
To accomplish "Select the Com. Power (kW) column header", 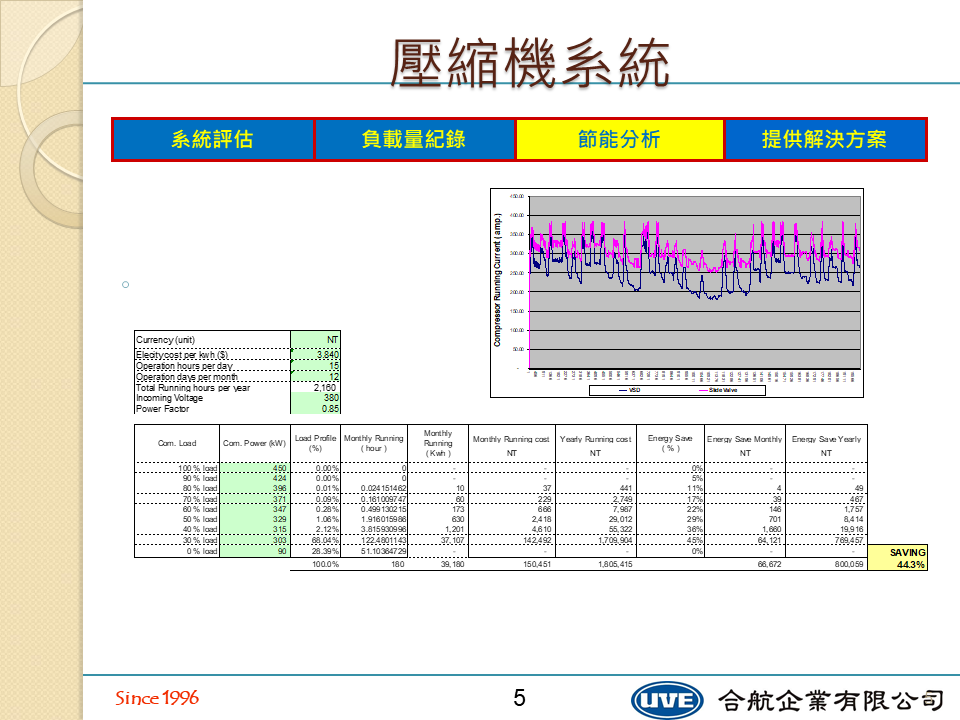I will click(254, 443).
